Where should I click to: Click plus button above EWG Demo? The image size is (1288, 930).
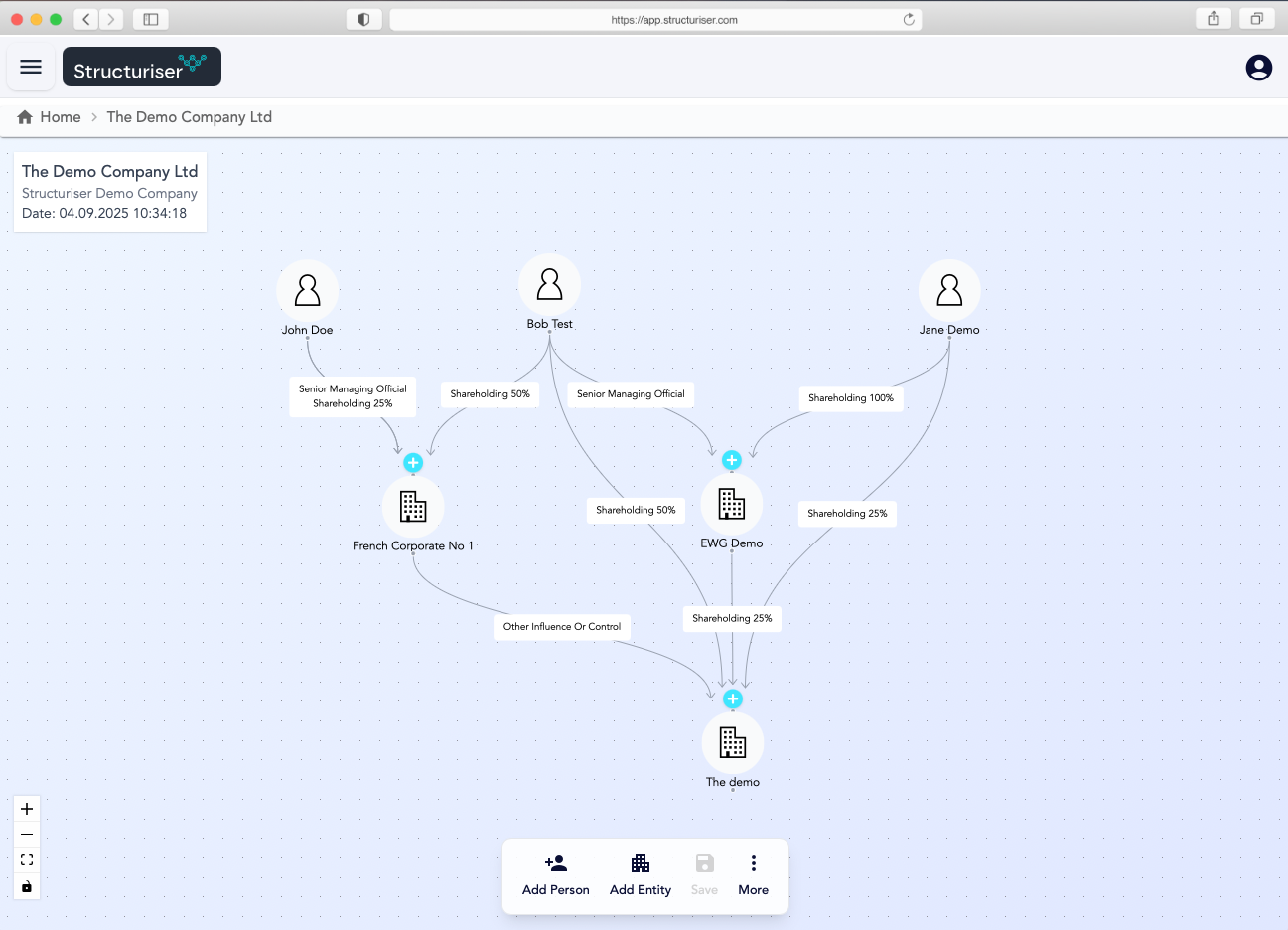732,460
